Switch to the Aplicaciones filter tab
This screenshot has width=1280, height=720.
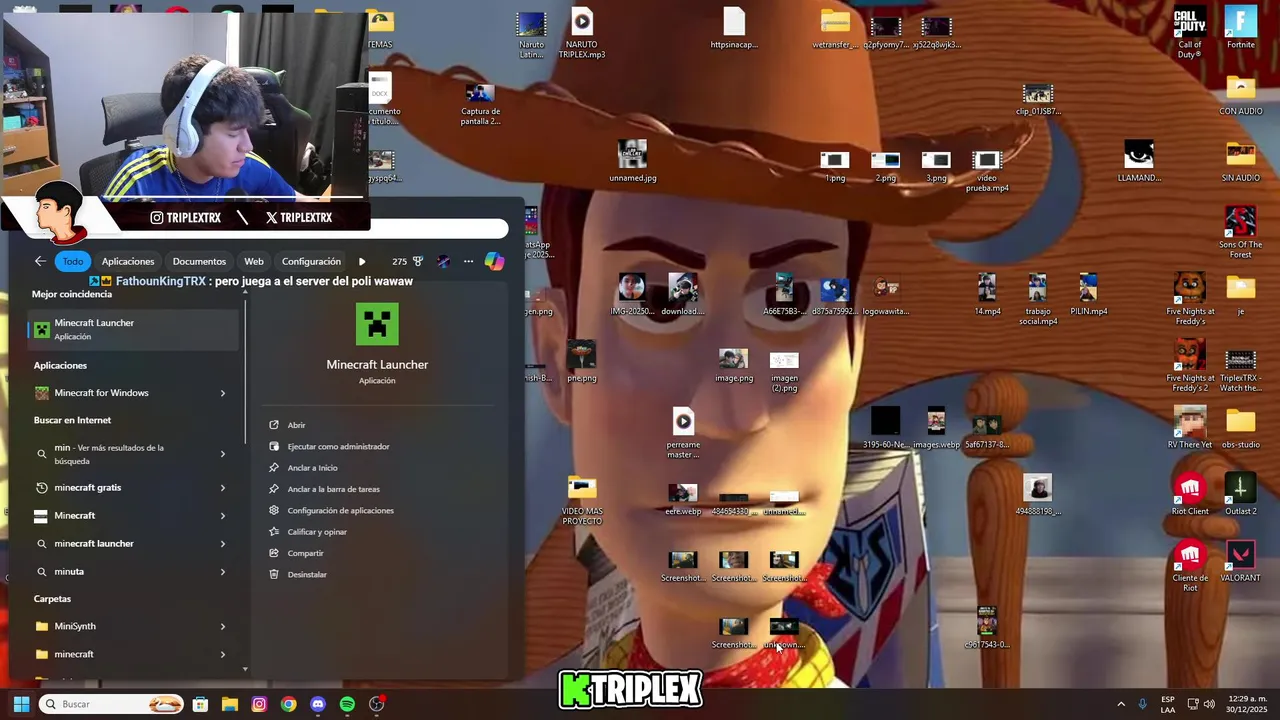[x=128, y=261]
